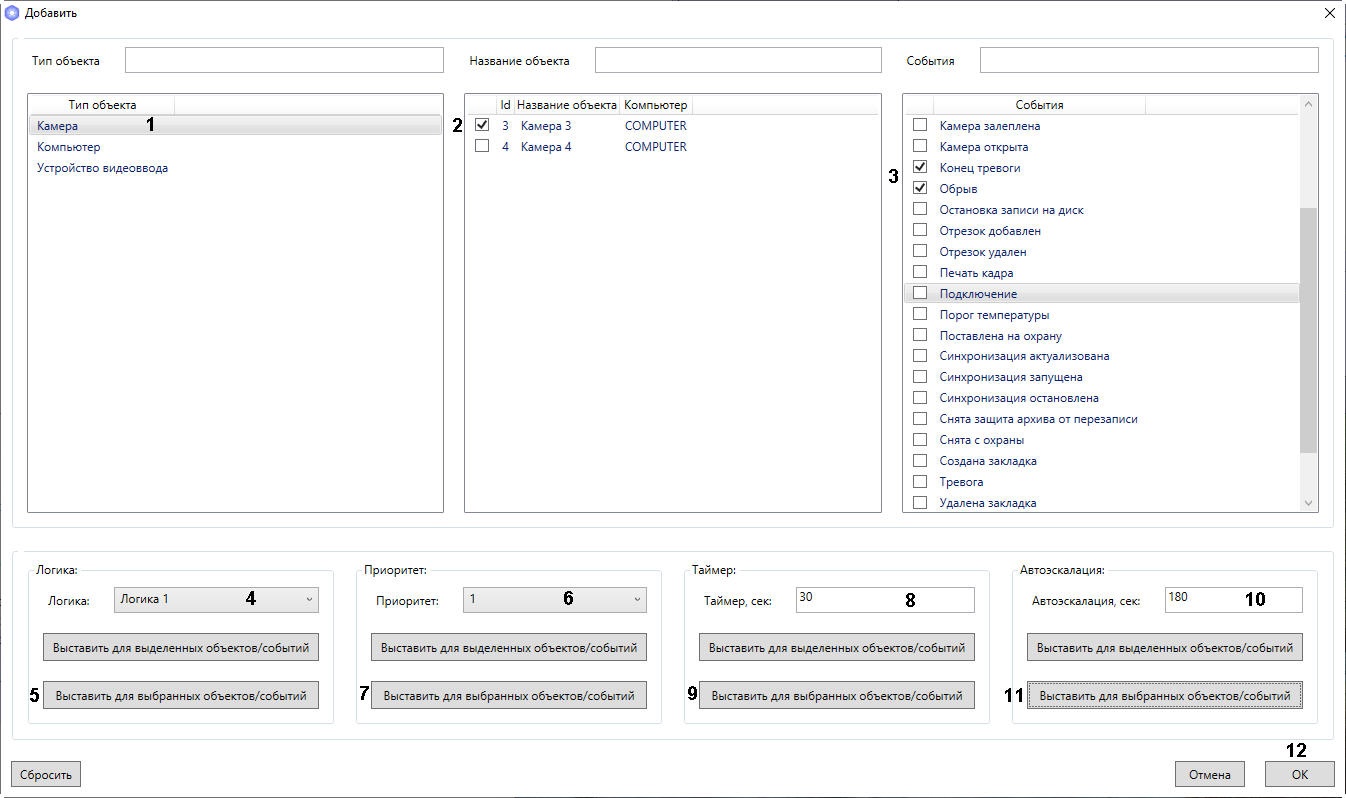Close the Добавить dialog window
1346x798 pixels.
[x=1329, y=13]
